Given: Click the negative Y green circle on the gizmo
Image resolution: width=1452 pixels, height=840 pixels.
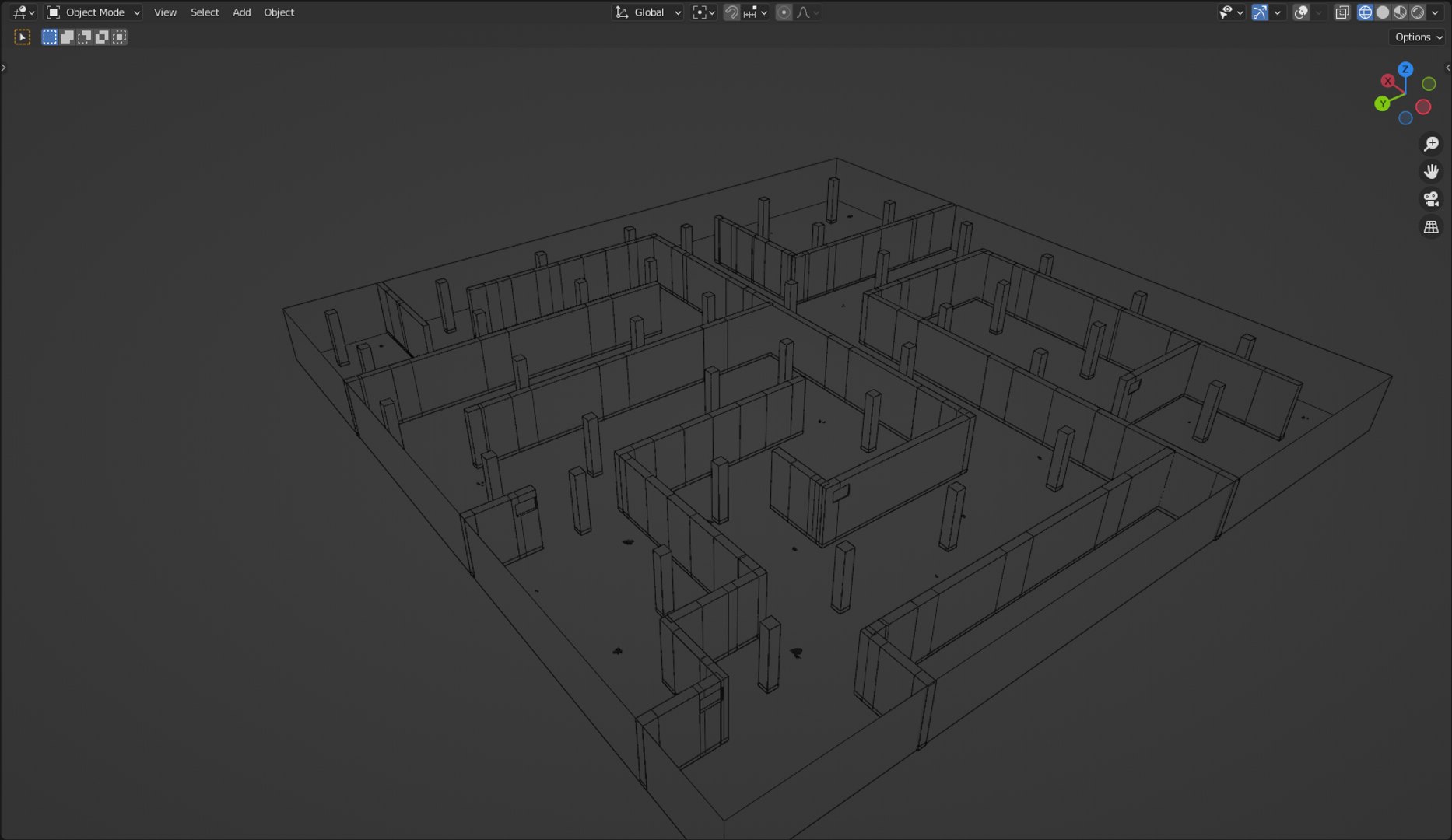Looking at the screenshot, I should coord(1429,84).
